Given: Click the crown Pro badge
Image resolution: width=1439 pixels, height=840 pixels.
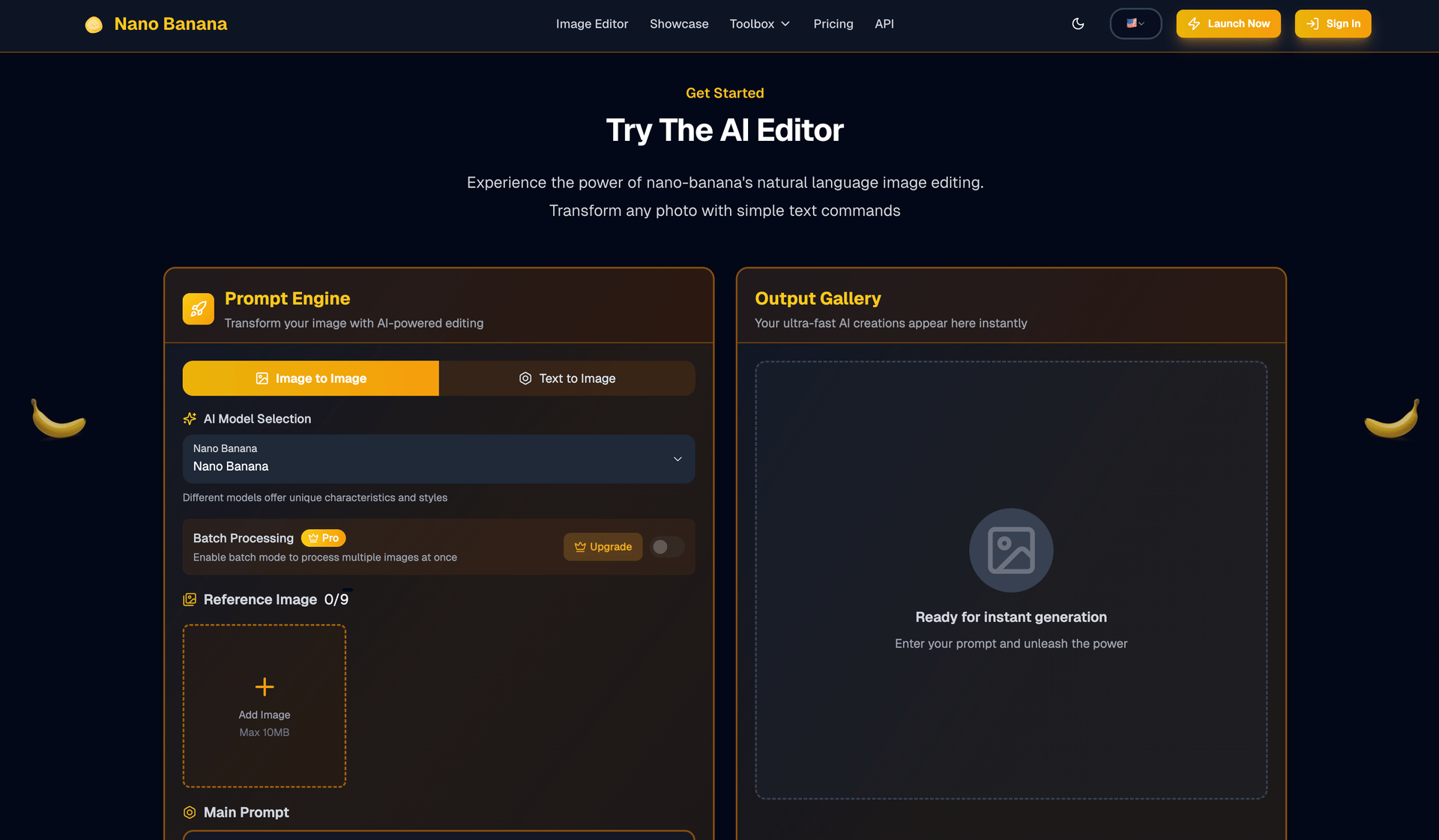Looking at the screenshot, I should [323, 538].
